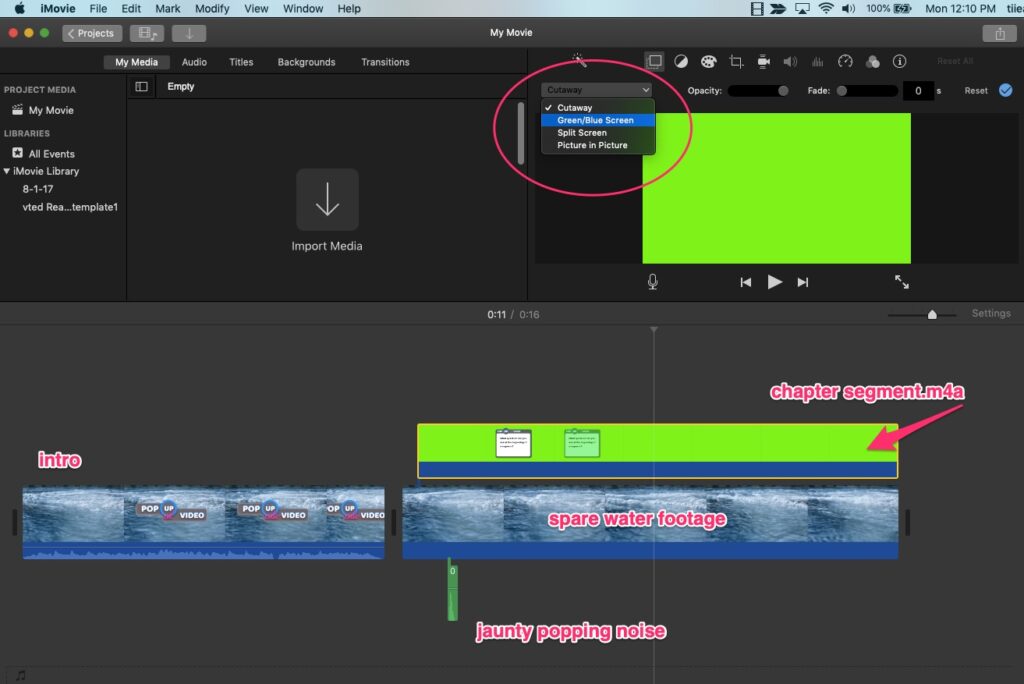Select All Events in libraries
This screenshot has width=1024, height=684.
point(51,154)
